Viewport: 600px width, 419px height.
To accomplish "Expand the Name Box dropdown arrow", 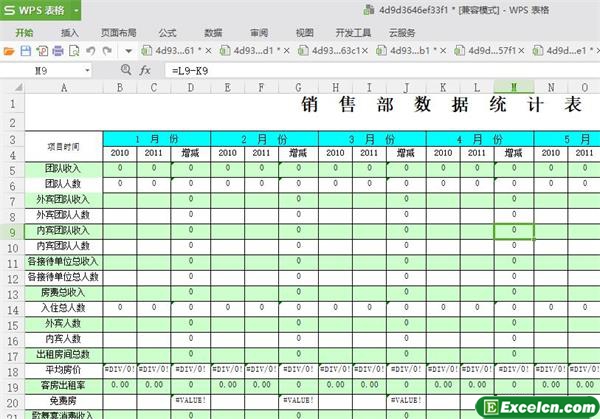I will coord(87,71).
